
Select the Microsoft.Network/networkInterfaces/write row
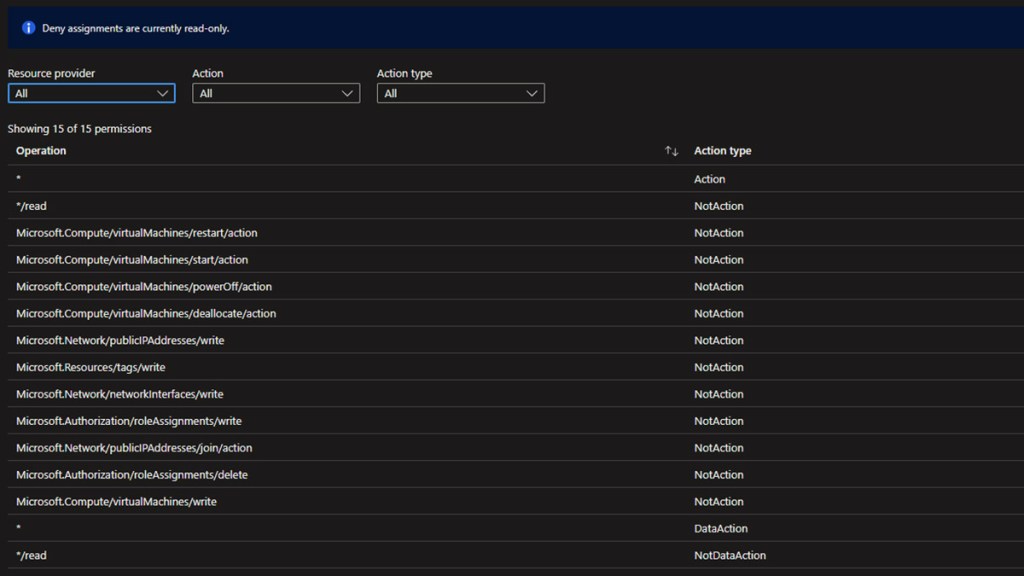coord(516,394)
